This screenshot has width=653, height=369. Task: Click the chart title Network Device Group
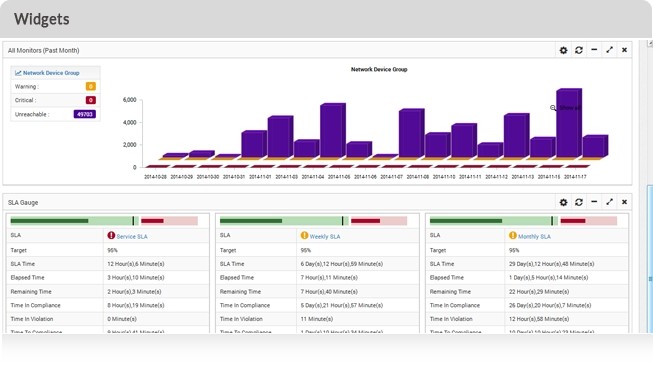[x=379, y=70]
